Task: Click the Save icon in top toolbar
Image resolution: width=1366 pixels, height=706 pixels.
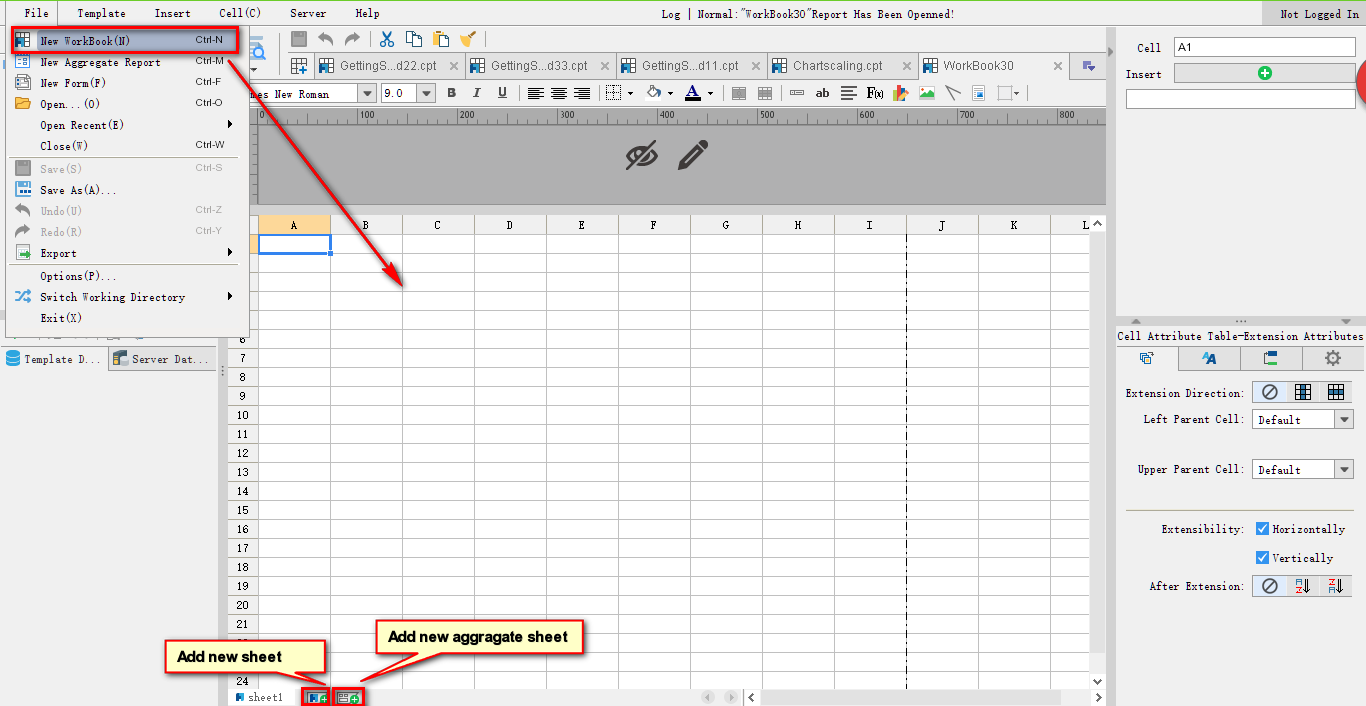Action: (x=298, y=39)
